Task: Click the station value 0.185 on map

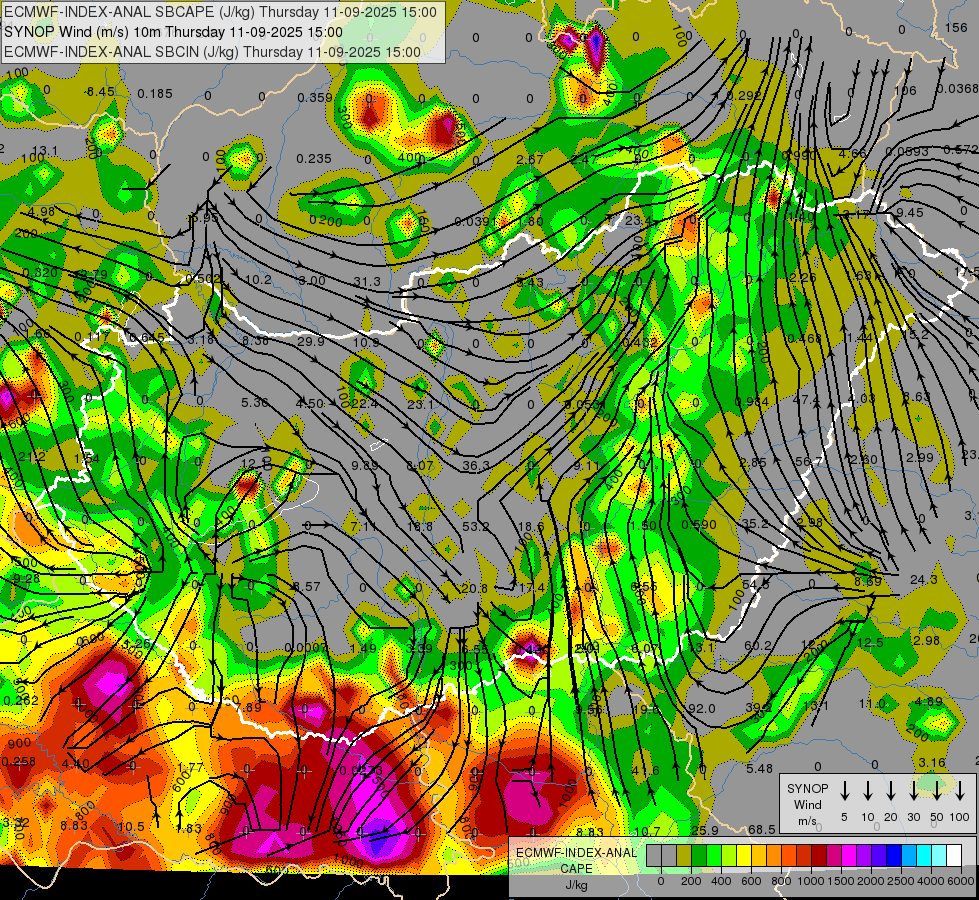Action: tap(155, 94)
